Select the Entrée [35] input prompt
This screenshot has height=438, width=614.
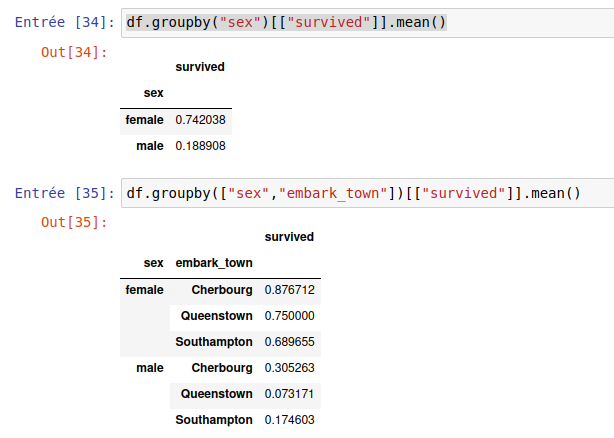click(61, 193)
